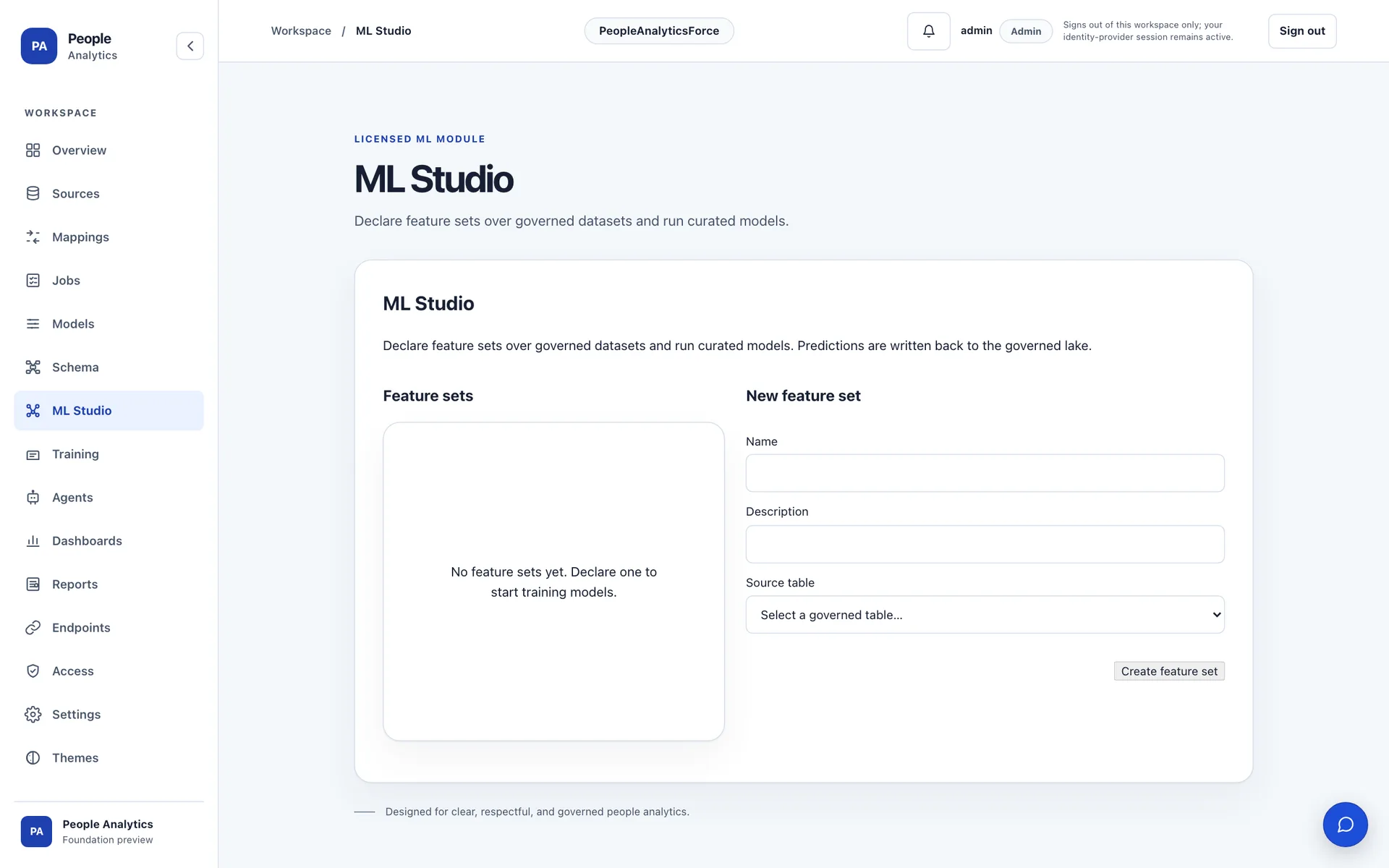This screenshot has height=868, width=1389.
Task: Click the Schema nodes icon
Action: click(33, 367)
